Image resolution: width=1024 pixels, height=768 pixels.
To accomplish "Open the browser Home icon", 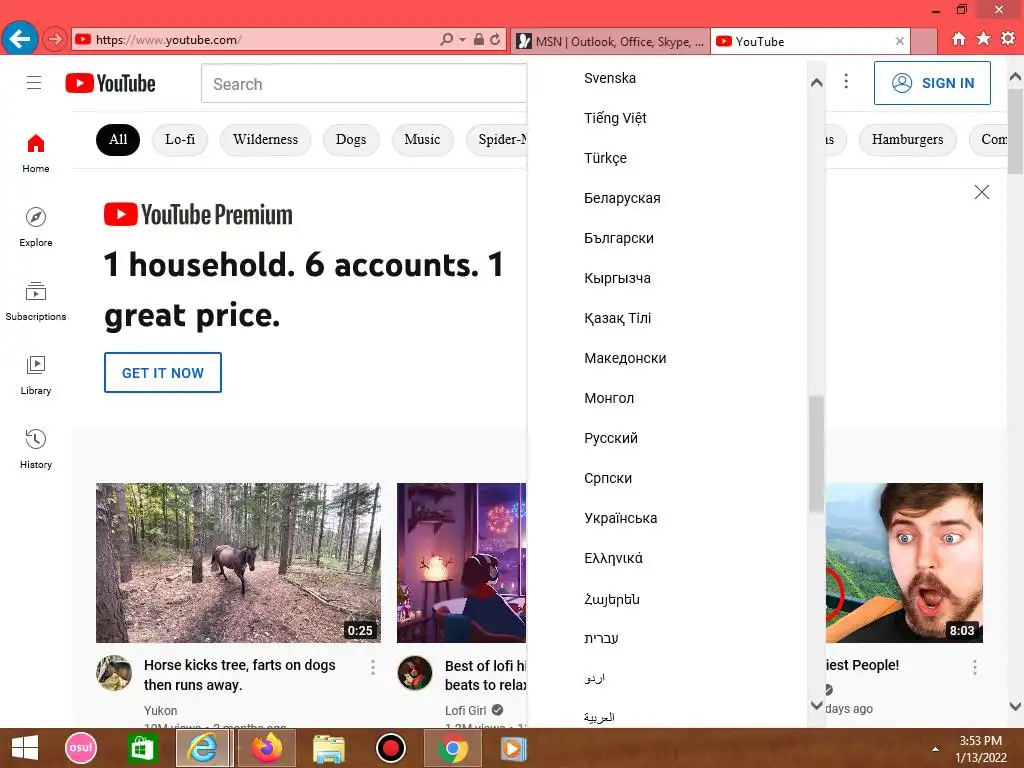I will 958,39.
